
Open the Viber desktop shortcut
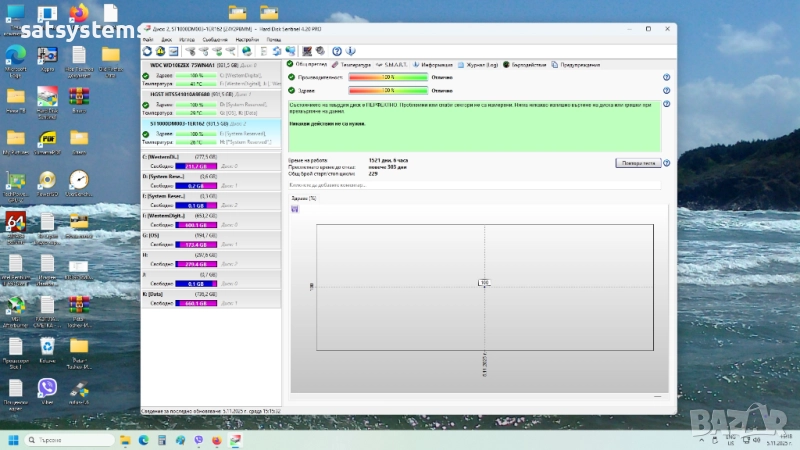coord(46,387)
